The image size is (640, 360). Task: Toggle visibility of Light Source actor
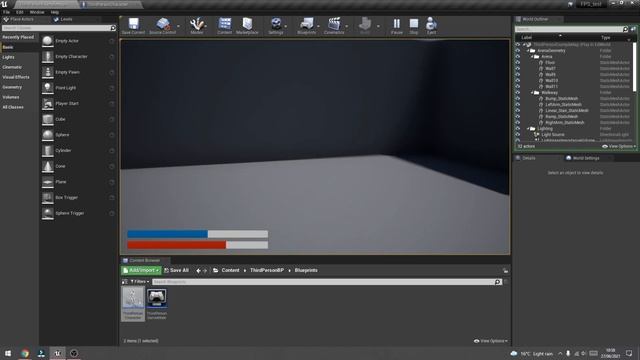[518, 134]
